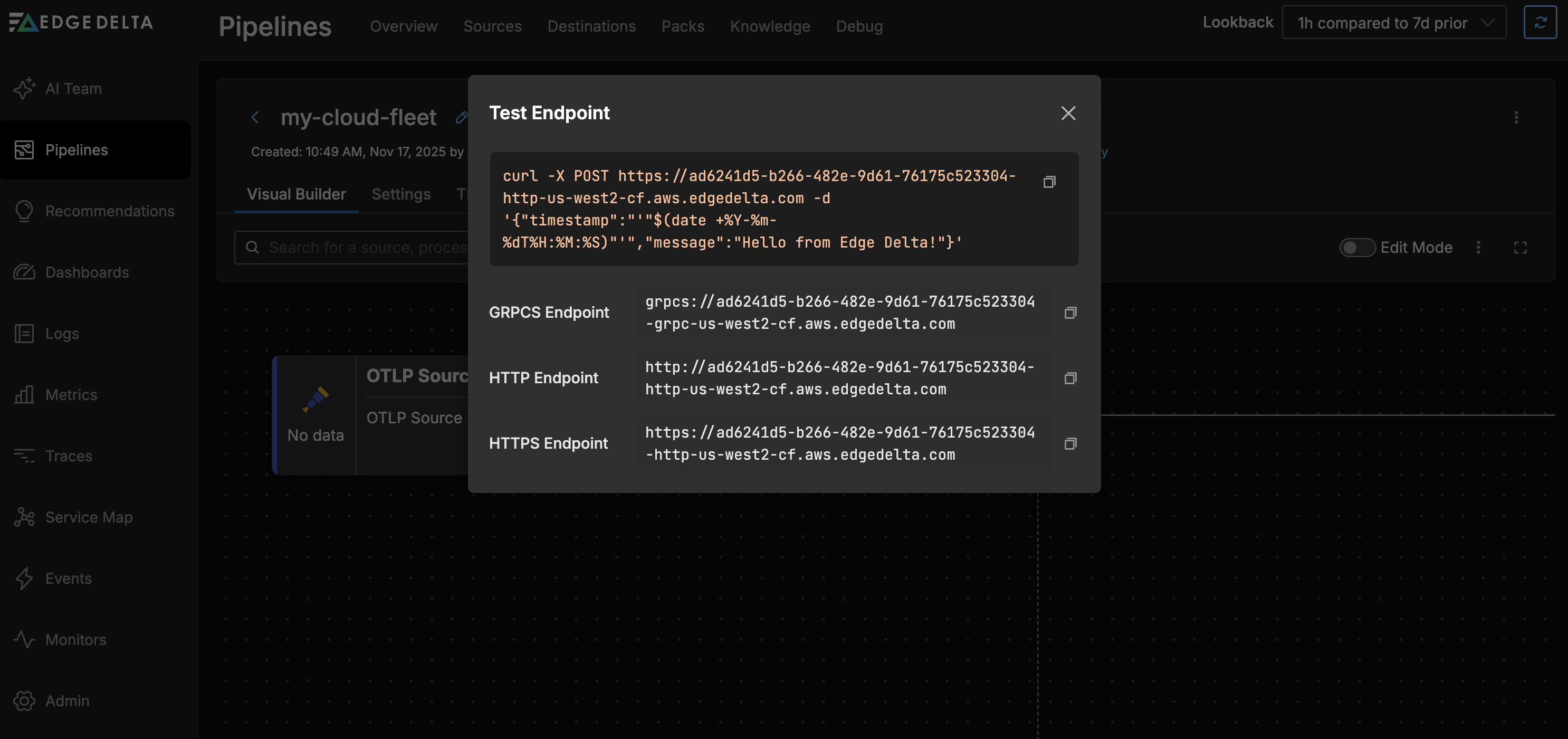Open the Dashboards sidebar link
The height and width of the screenshot is (739, 1568).
(87, 272)
